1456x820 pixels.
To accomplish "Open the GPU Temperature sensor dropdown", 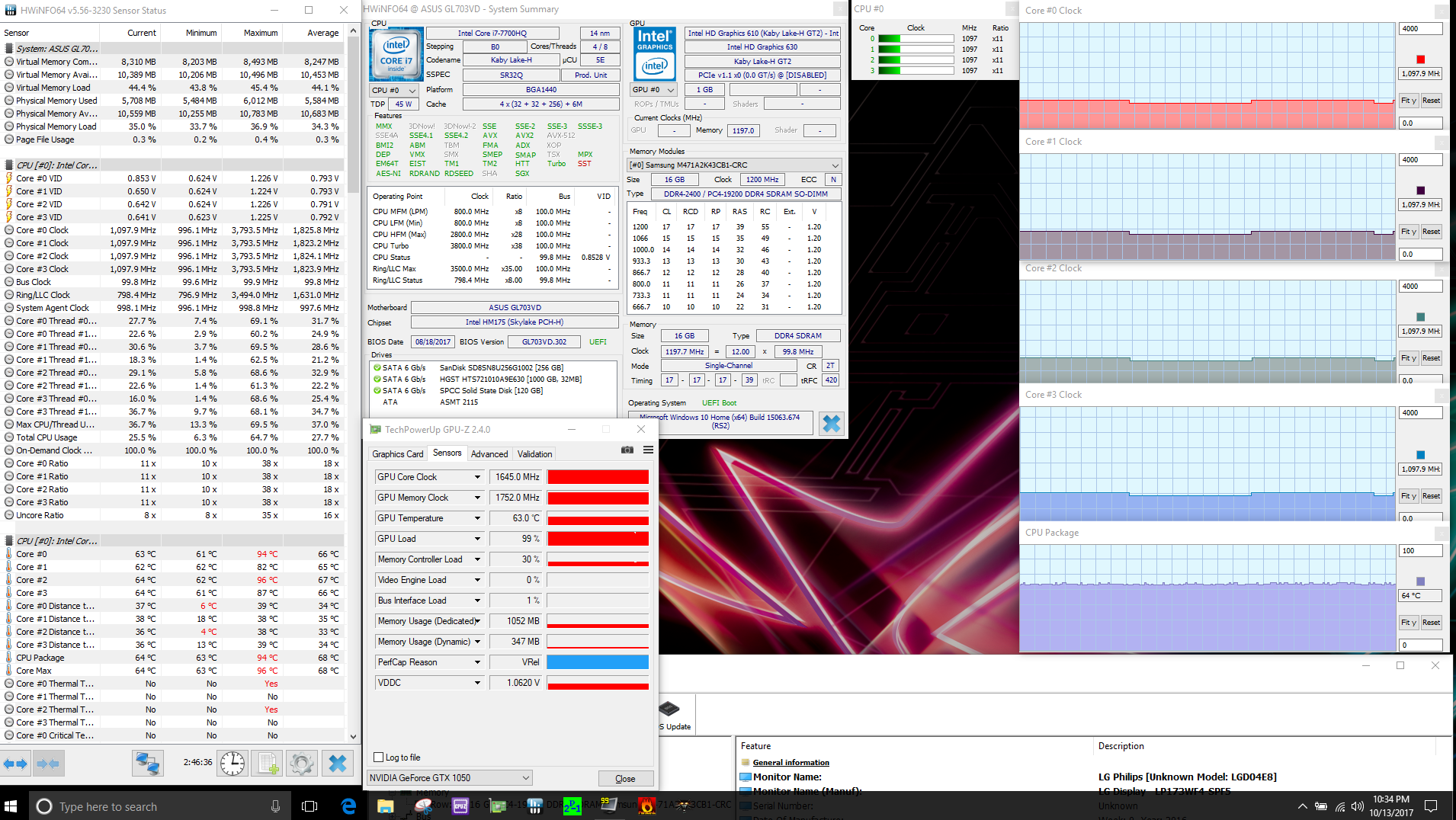I will pyautogui.click(x=478, y=518).
